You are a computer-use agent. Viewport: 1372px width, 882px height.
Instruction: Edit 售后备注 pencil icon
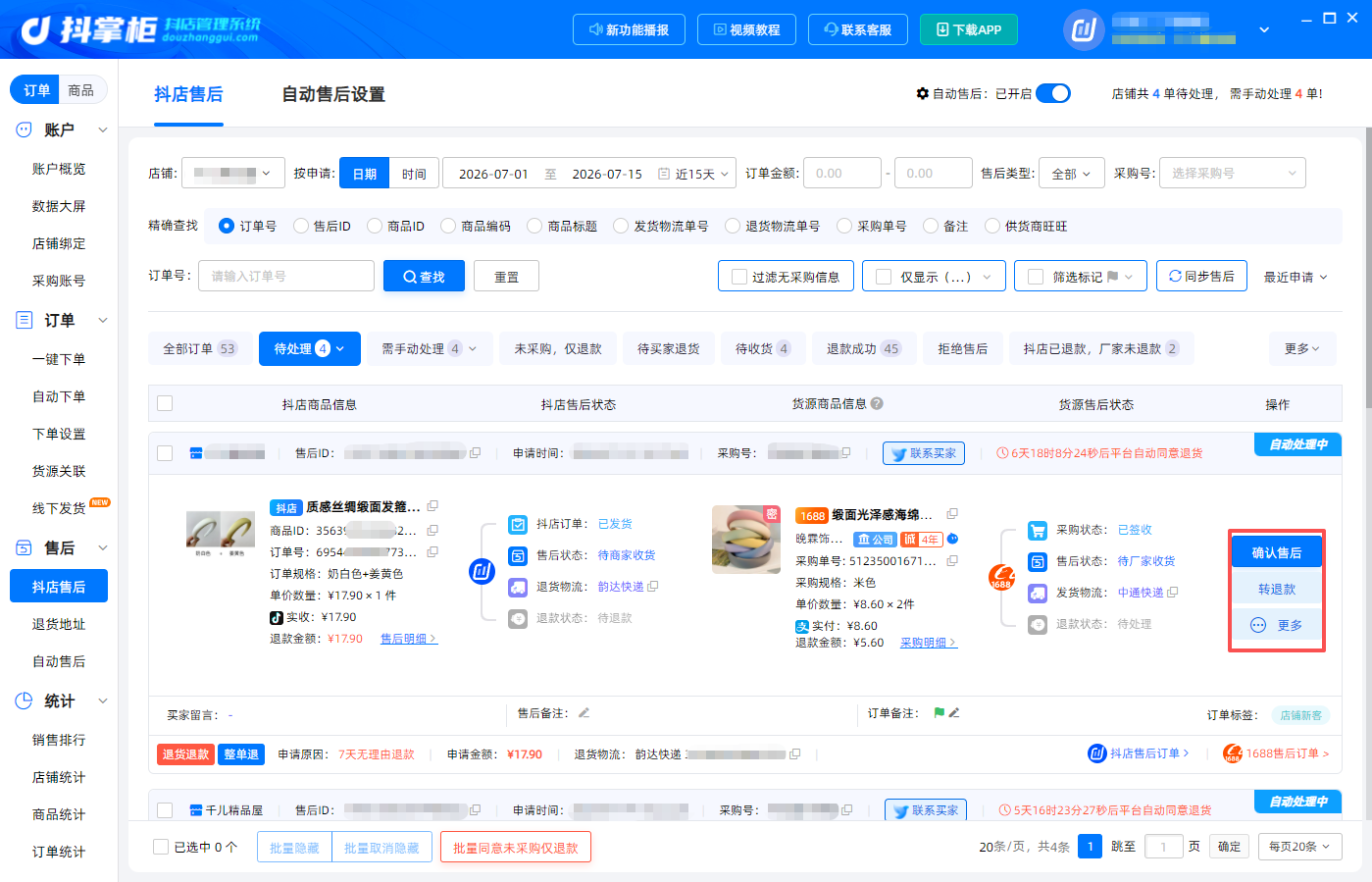pos(584,713)
